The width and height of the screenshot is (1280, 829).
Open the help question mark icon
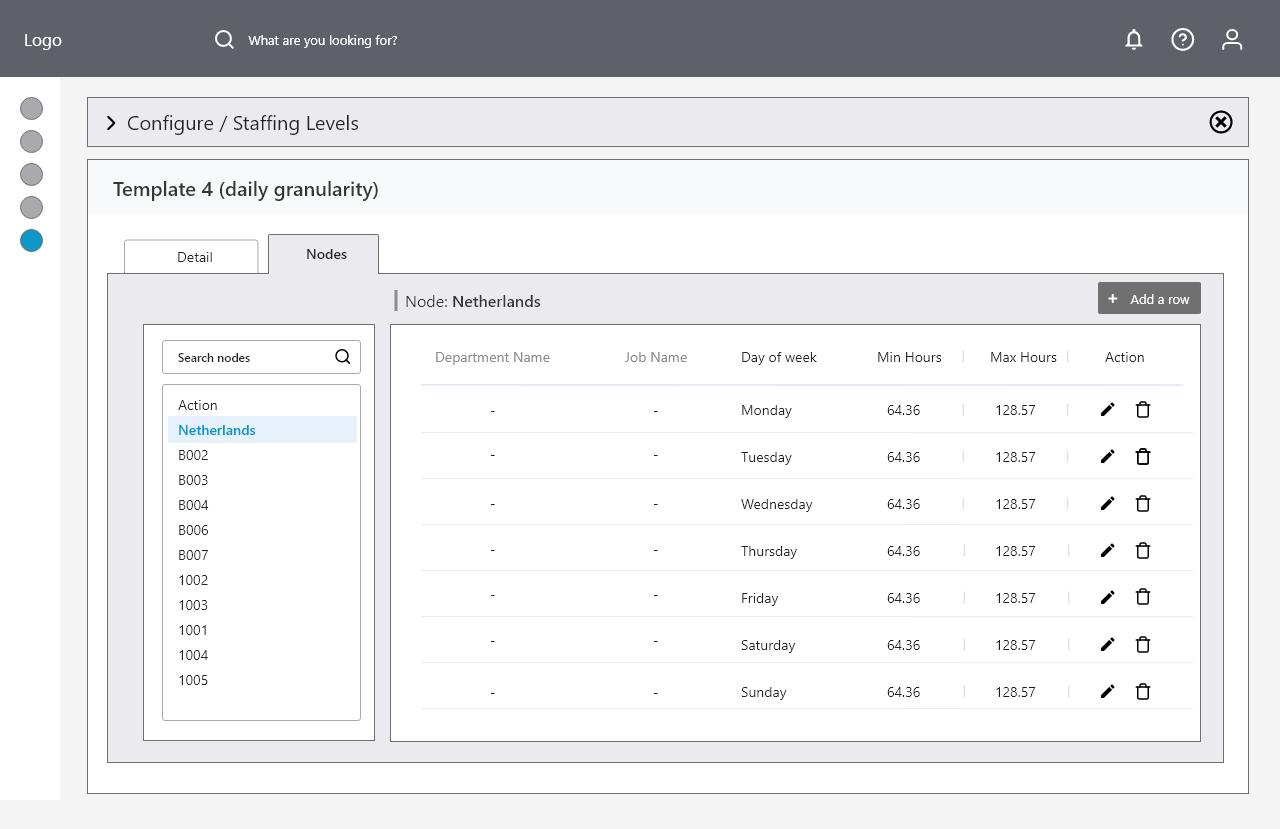[x=1183, y=40]
